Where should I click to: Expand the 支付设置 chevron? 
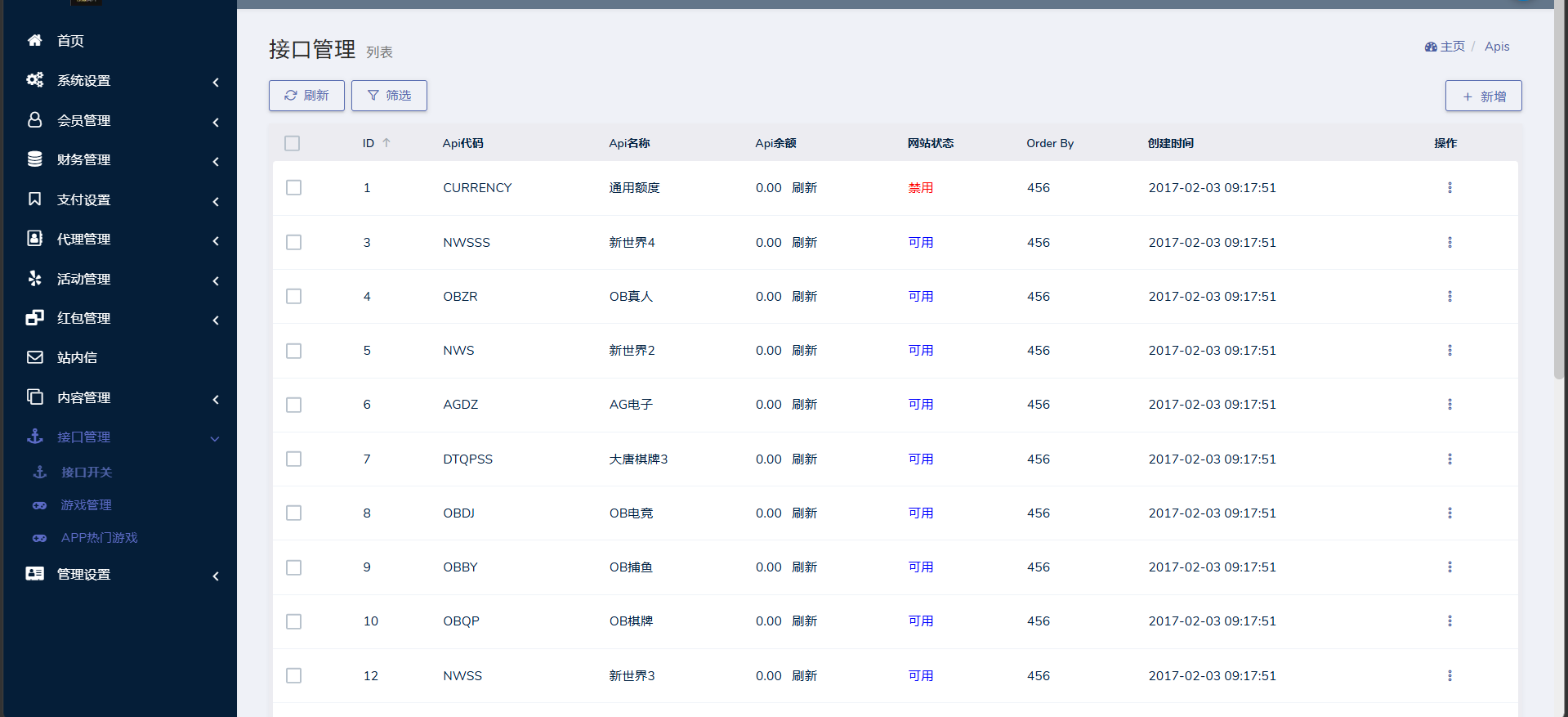tap(216, 201)
